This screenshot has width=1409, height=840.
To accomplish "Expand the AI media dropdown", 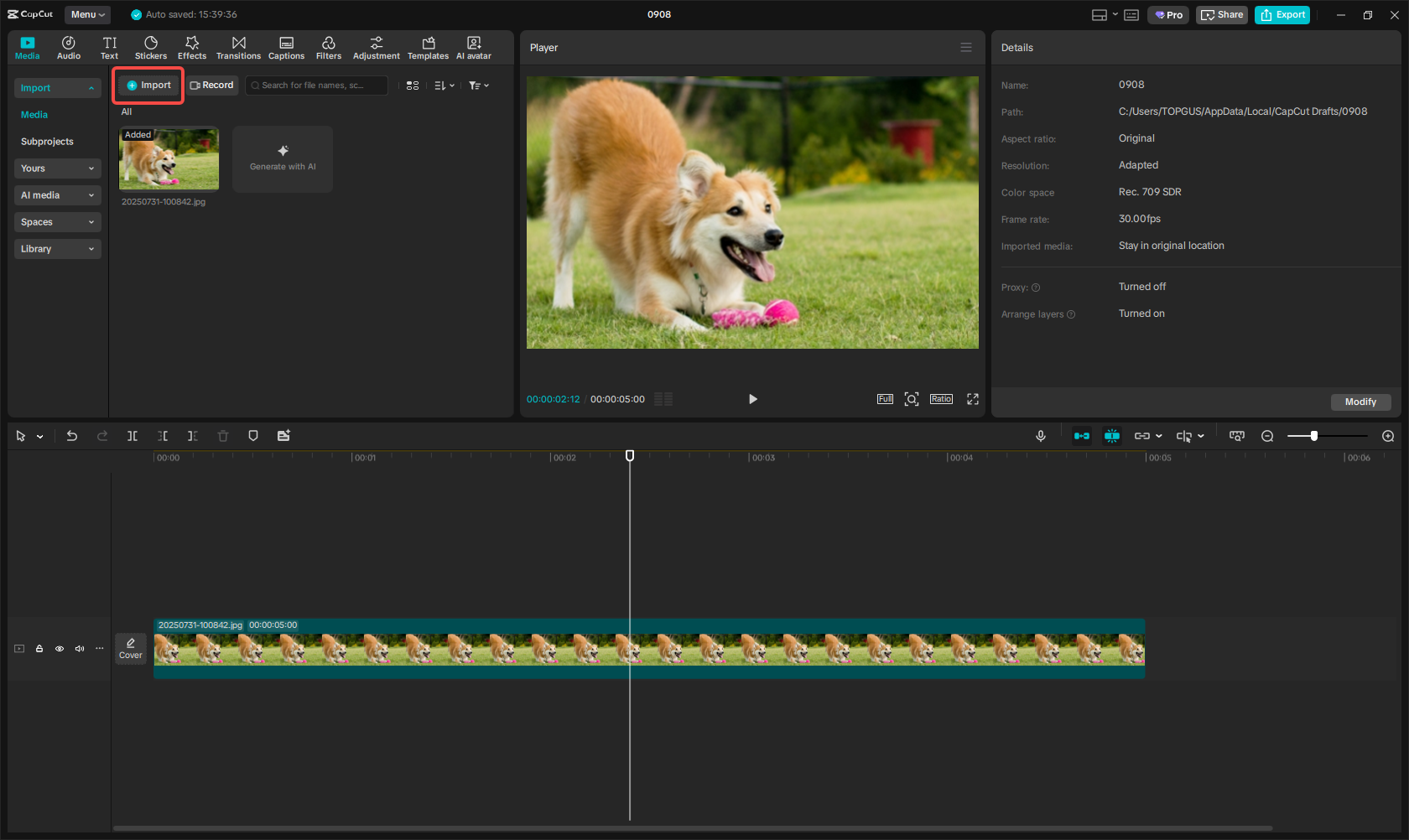I will click(x=57, y=195).
